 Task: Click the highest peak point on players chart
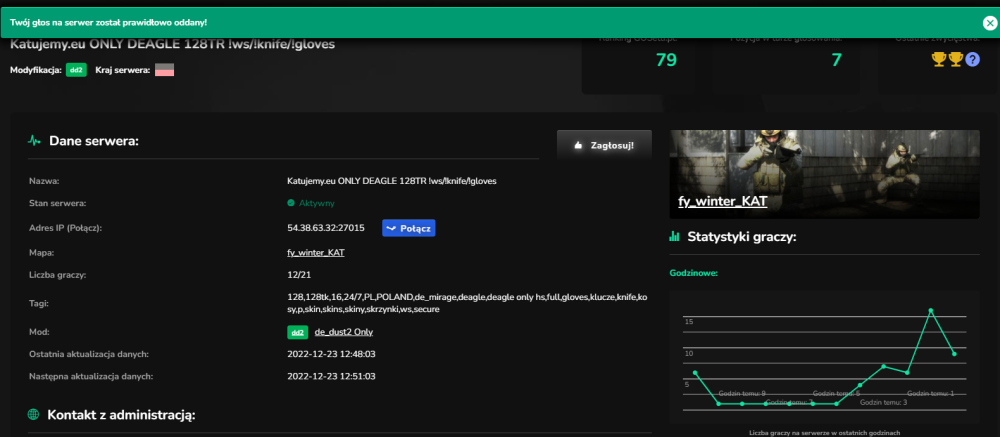(x=930, y=311)
